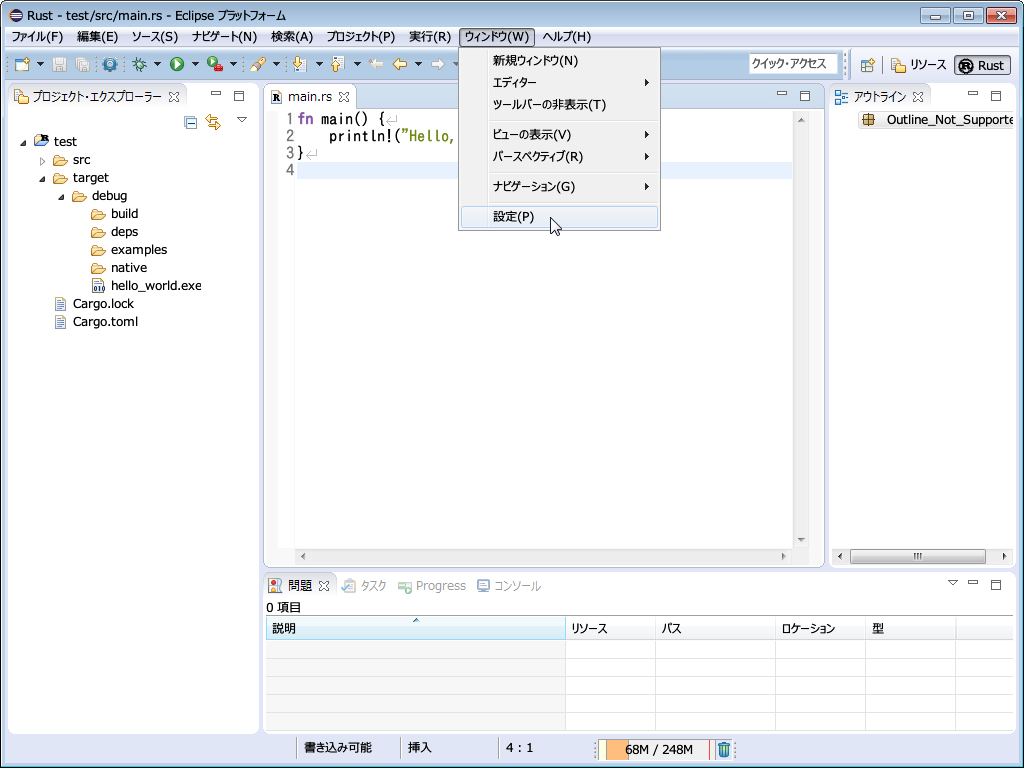Click the Save (floppy disk) toolbar icon

59,64
